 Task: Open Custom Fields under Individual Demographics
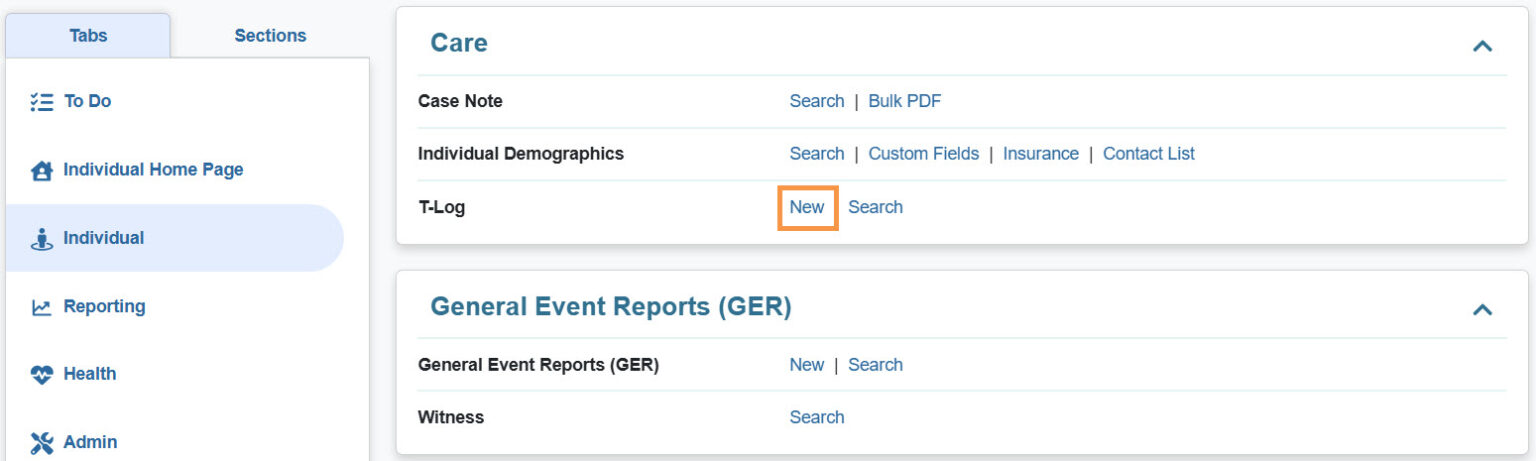point(923,154)
